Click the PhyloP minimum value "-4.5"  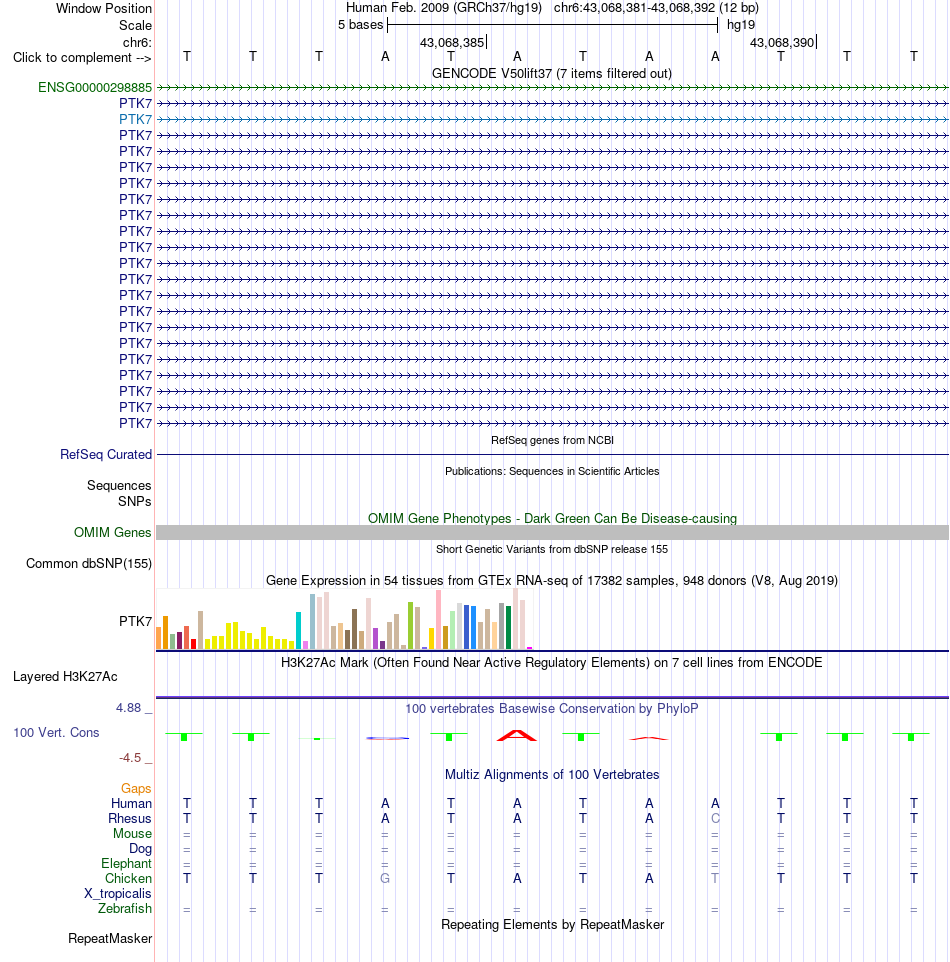click(129, 758)
